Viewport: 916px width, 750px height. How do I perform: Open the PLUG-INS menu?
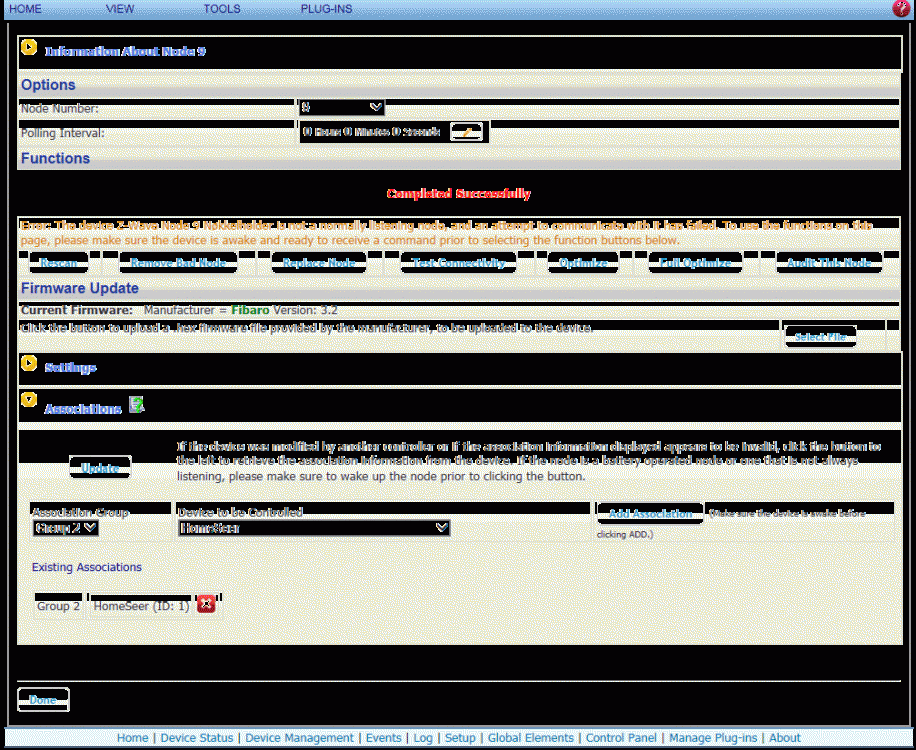(326, 8)
